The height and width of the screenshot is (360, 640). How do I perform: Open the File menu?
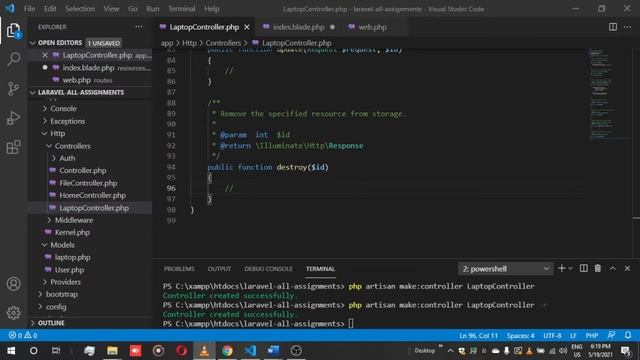(x=29, y=9)
